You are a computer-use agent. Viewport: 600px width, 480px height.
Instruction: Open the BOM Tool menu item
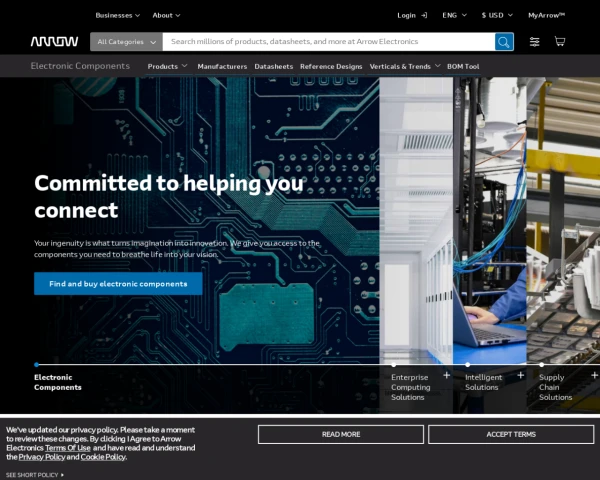[x=463, y=66]
